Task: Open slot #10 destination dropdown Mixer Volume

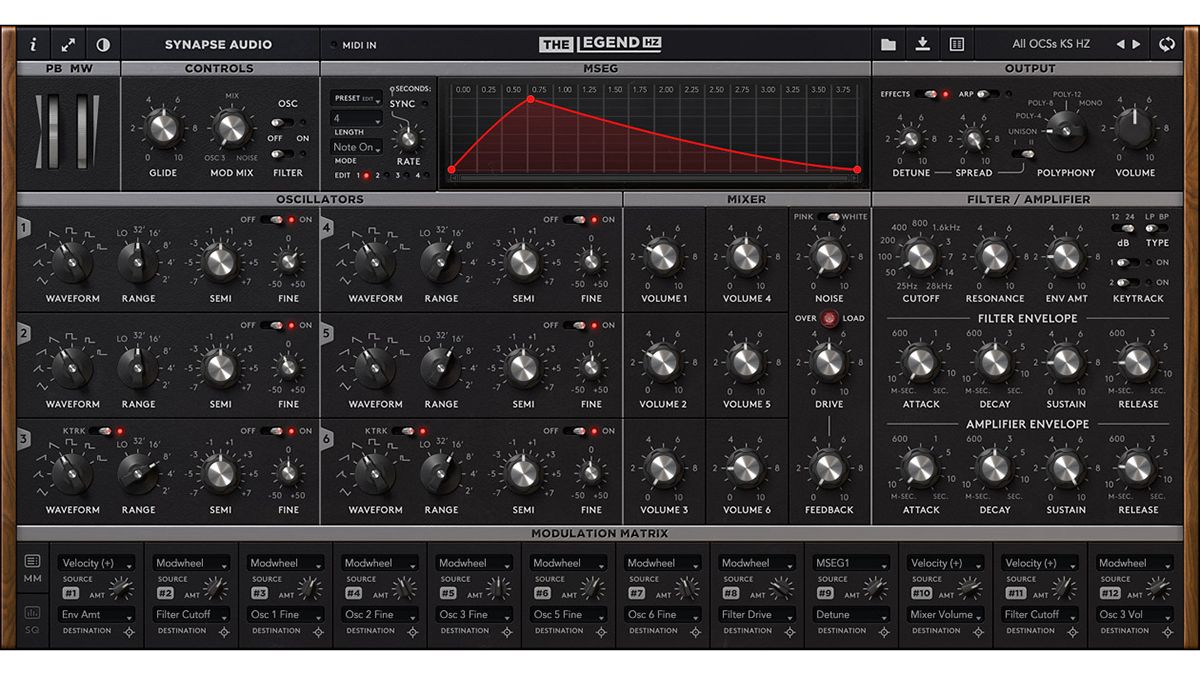Action: click(945, 615)
